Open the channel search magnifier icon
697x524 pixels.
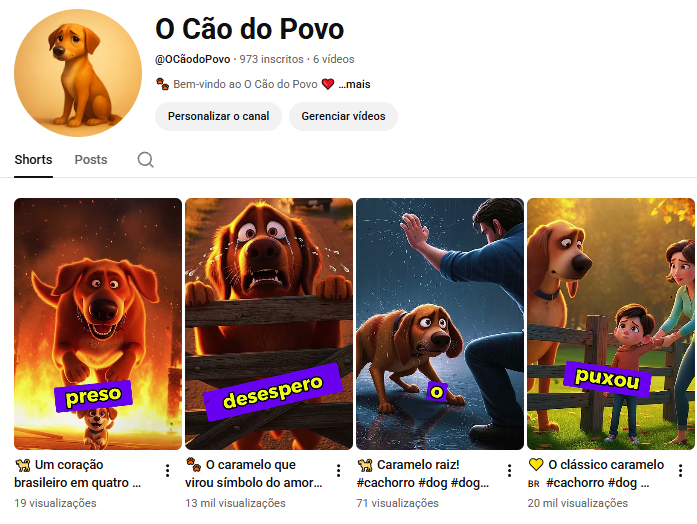click(x=145, y=160)
